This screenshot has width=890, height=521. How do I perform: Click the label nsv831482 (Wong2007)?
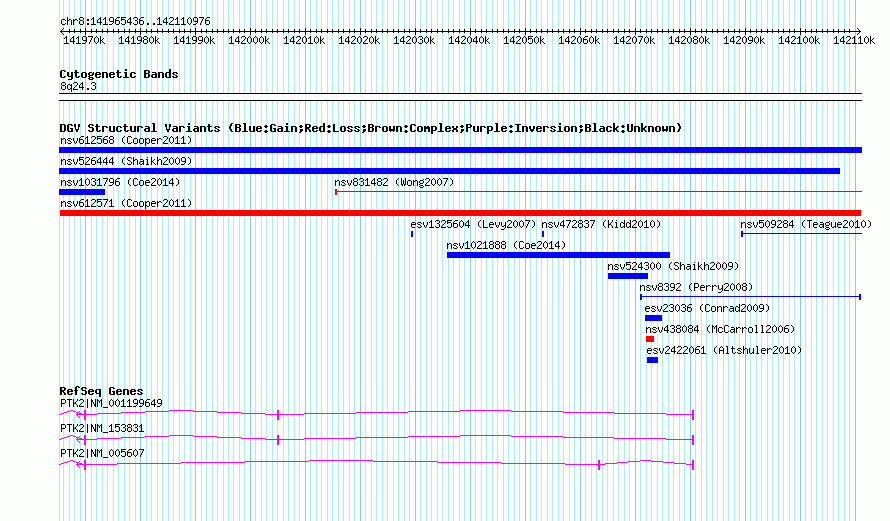[394, 182]
